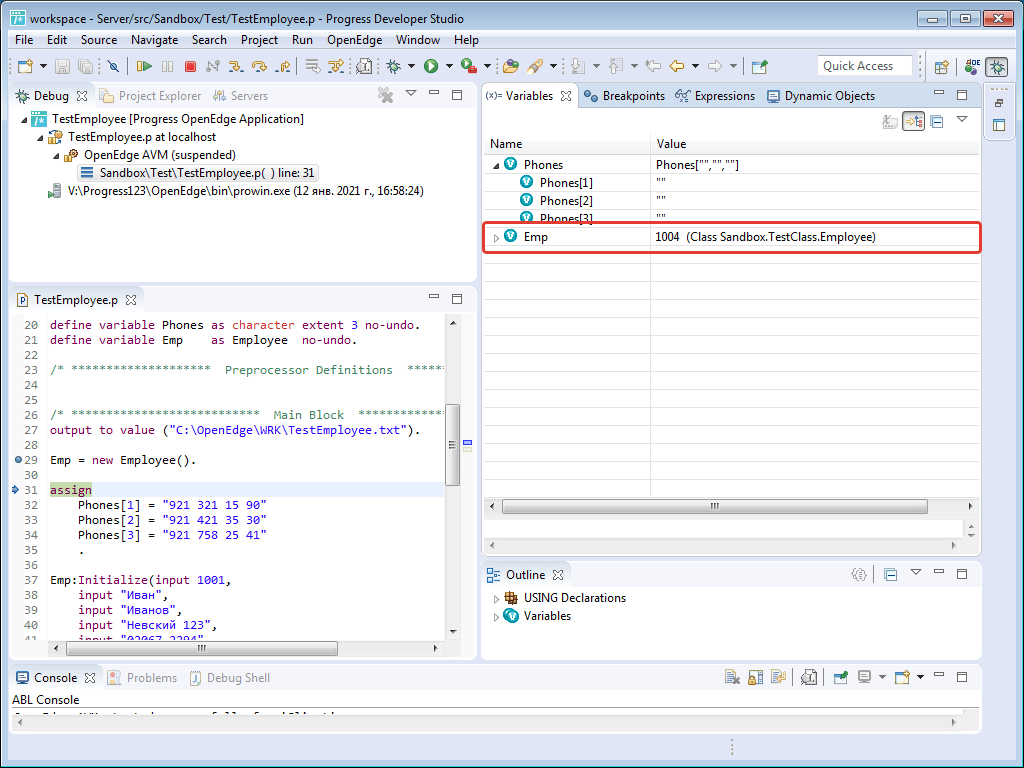Viewport: 1024px width, 768px height.
Task: Click inside the Quick Access field
Action: [x=864, y=66]
